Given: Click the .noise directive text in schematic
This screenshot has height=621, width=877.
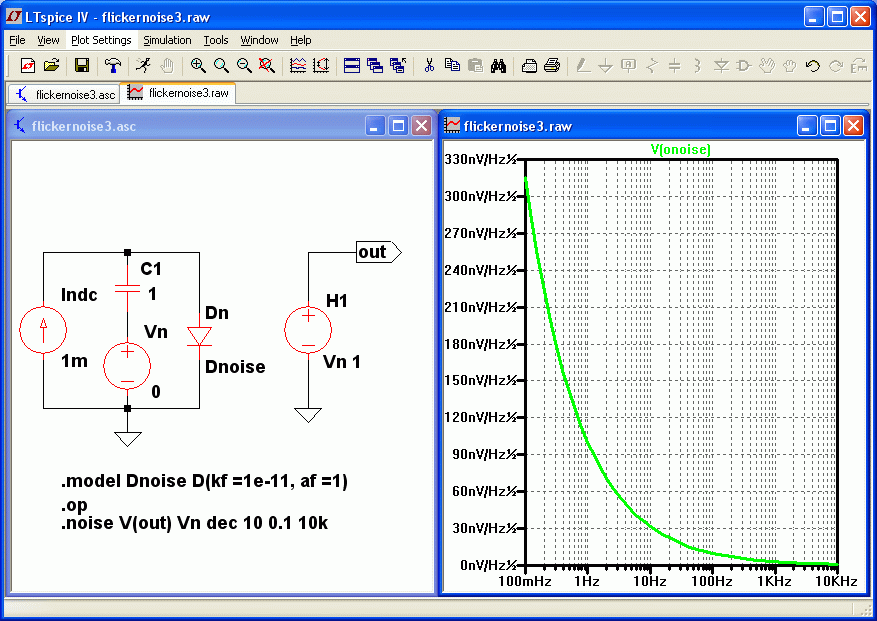Looking at the screenshot, I should point(194,523).
